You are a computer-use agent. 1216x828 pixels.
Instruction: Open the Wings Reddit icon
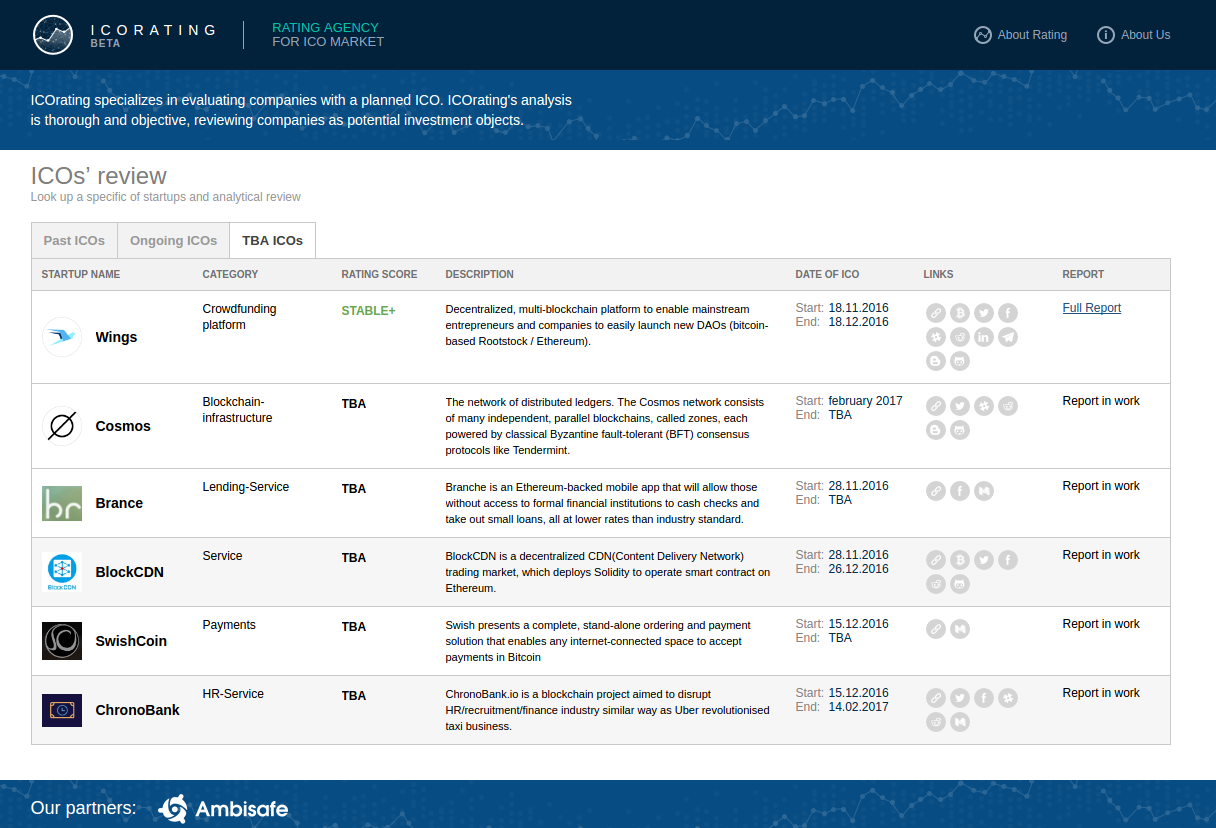960,337
